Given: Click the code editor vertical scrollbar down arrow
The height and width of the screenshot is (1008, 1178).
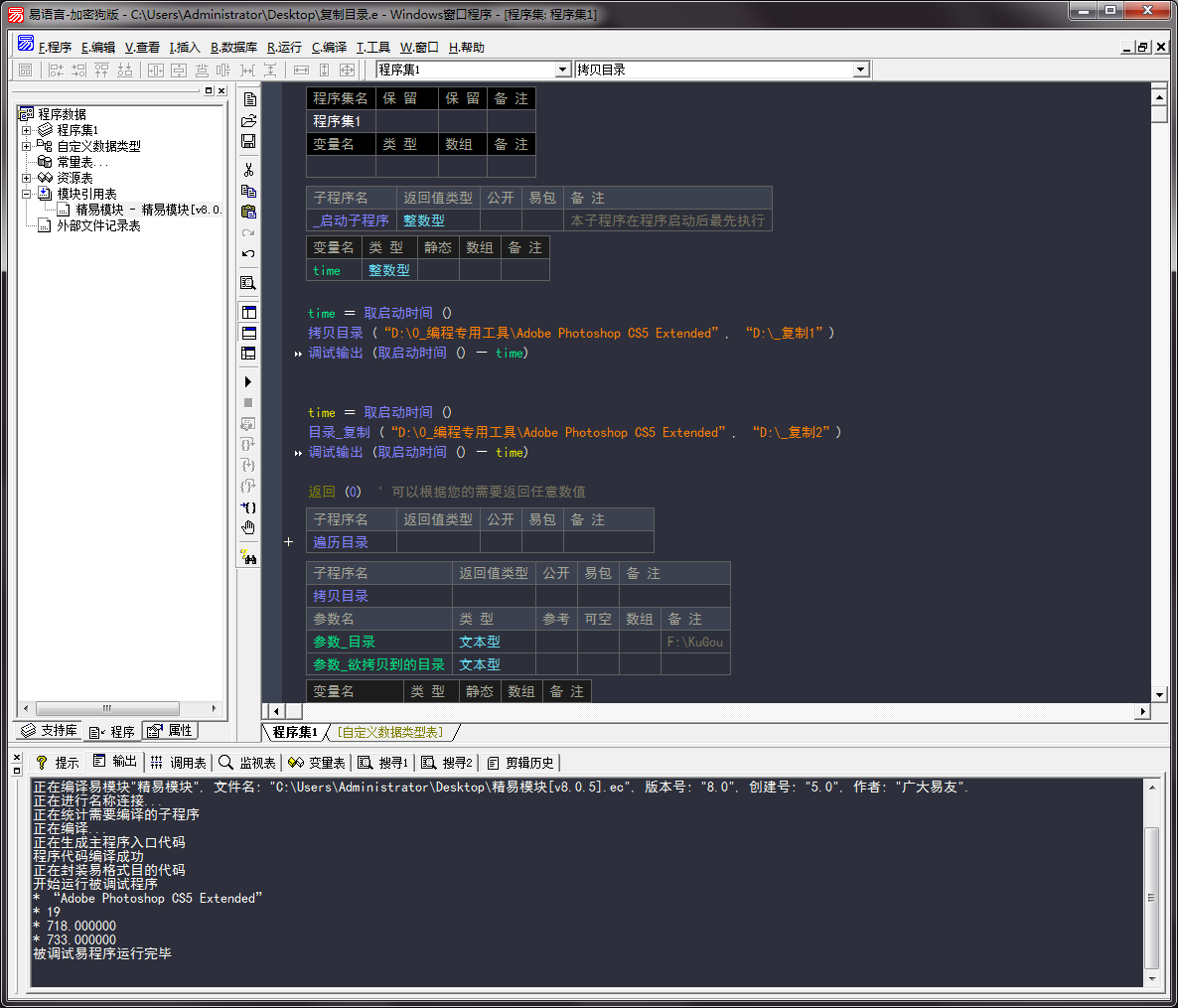Looking at the screenshot, I should click(1159, 694).
